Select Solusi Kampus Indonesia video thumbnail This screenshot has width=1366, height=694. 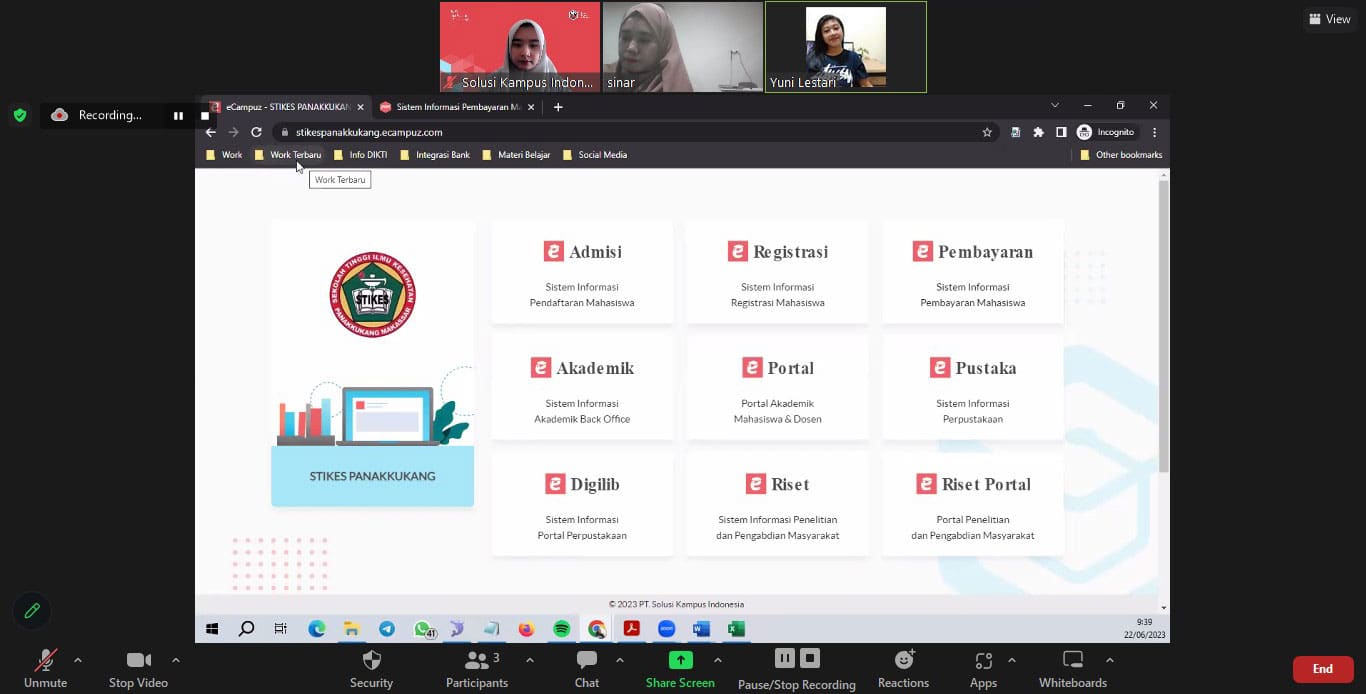coord(520,47)
